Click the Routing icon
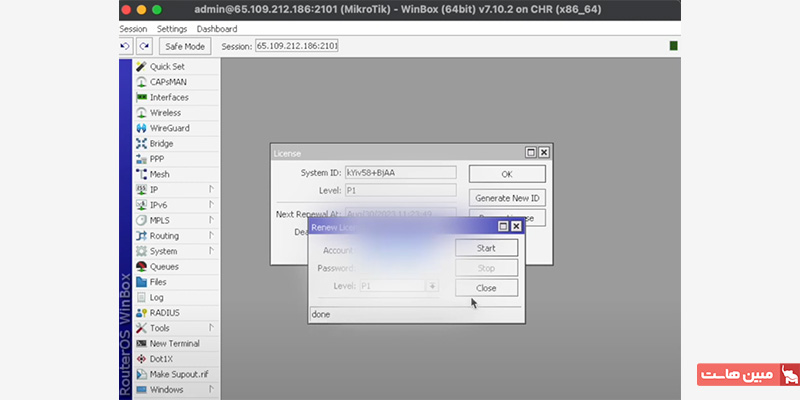Image resolution: width=800 pixels, height=400 pixels. pyautogui.click(x=141, y=236)
